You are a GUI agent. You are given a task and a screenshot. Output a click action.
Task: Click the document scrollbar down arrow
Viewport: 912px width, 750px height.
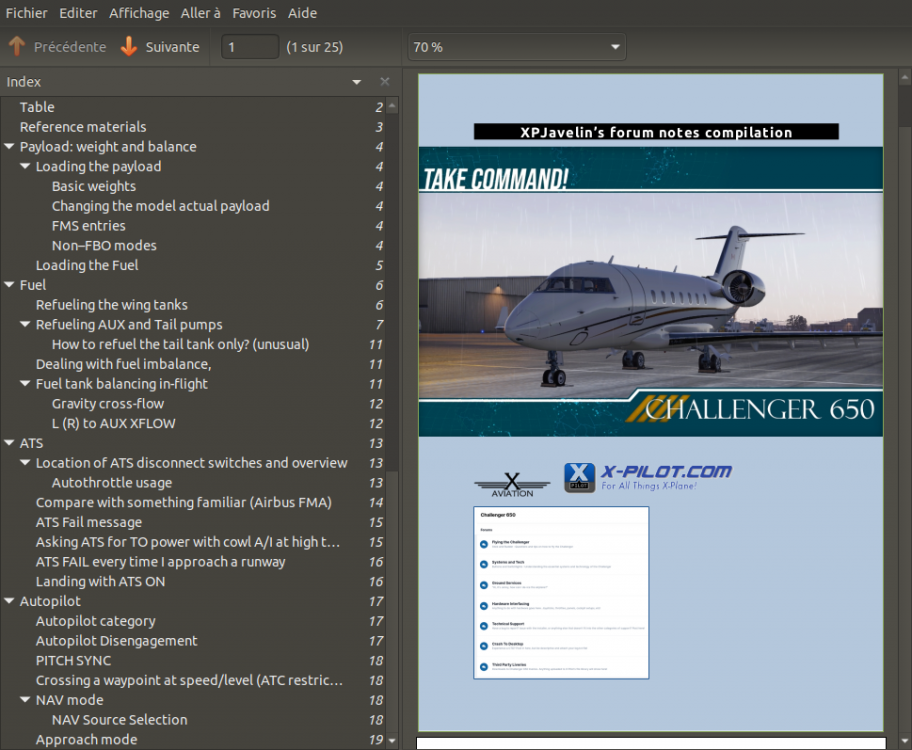(x=904, y=741)
